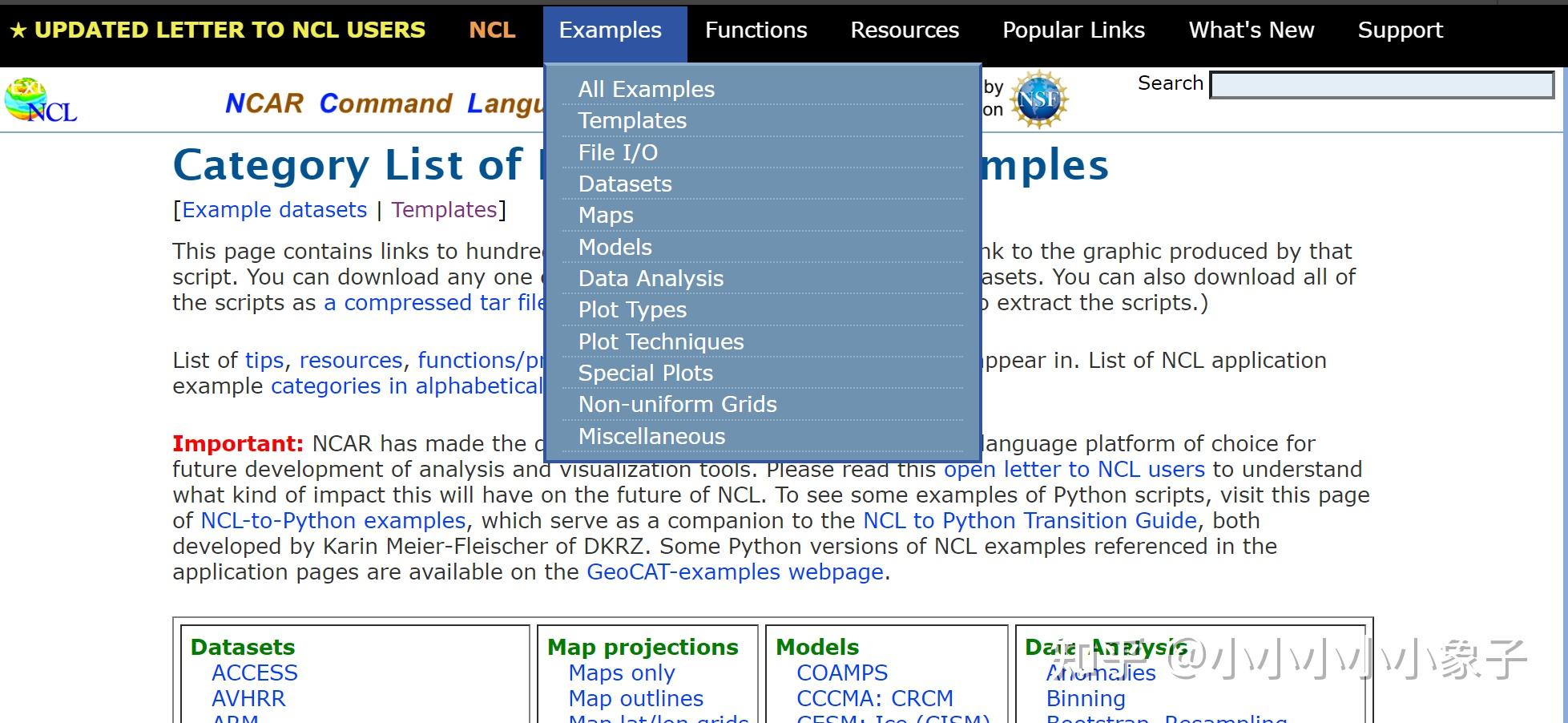Select Data Analysis menu entry
The width and height of the screenshot is (1568, 723).
[x=651, y=278]
